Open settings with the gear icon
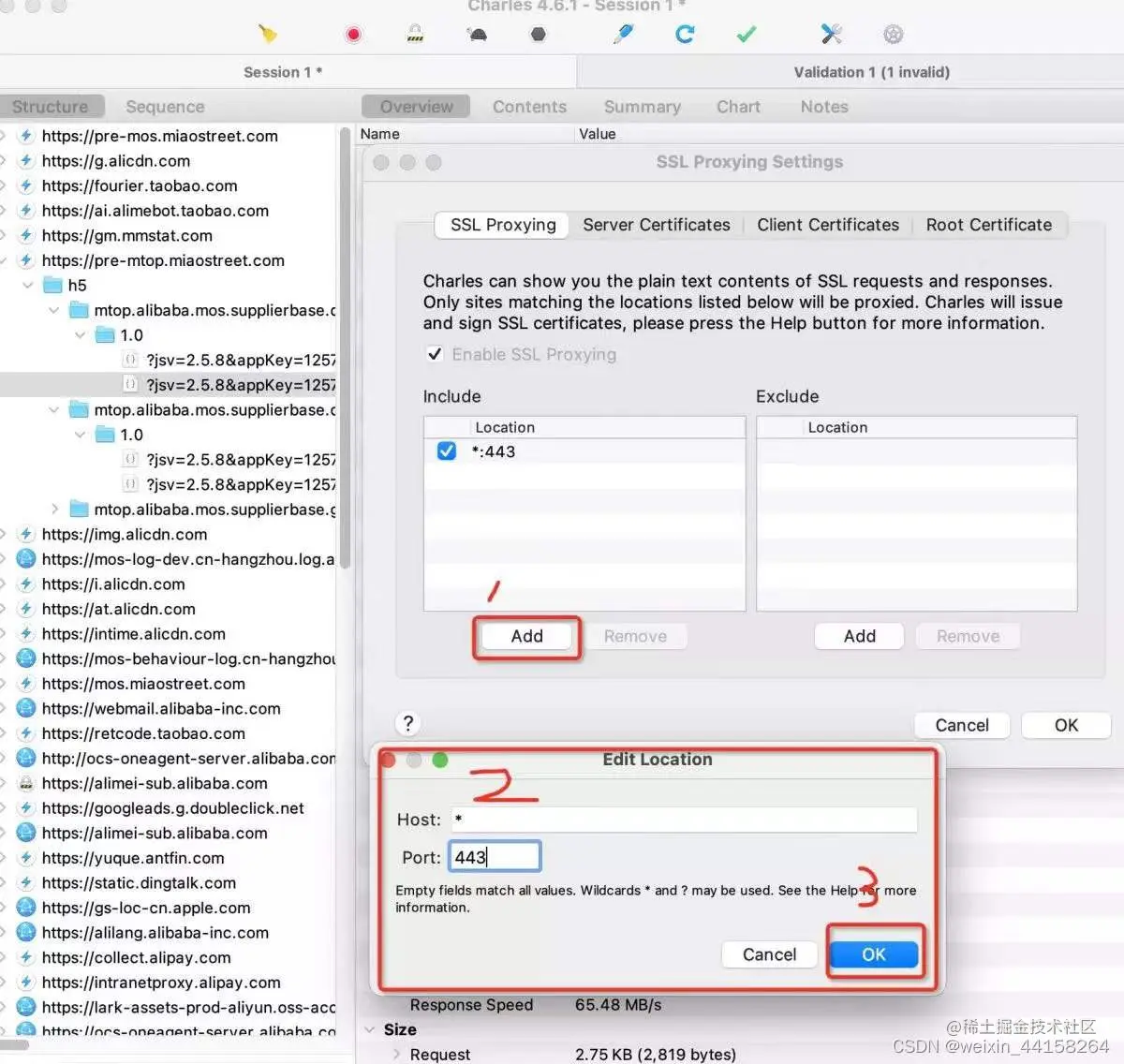The width and height of the screenshot is (1124, 1064). click(893, 35)
